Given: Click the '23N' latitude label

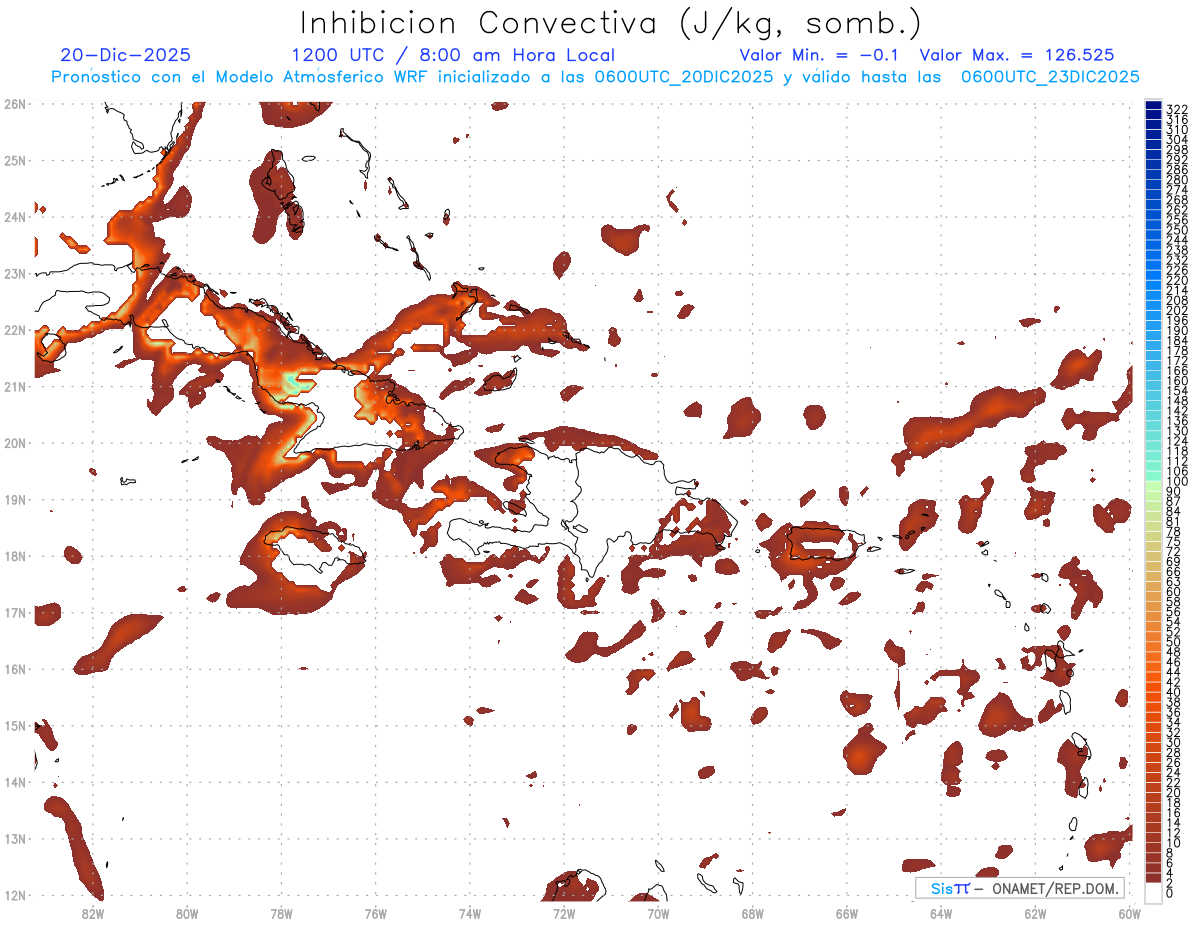Looking at the screenshot, I should click(x=14, y=273).
